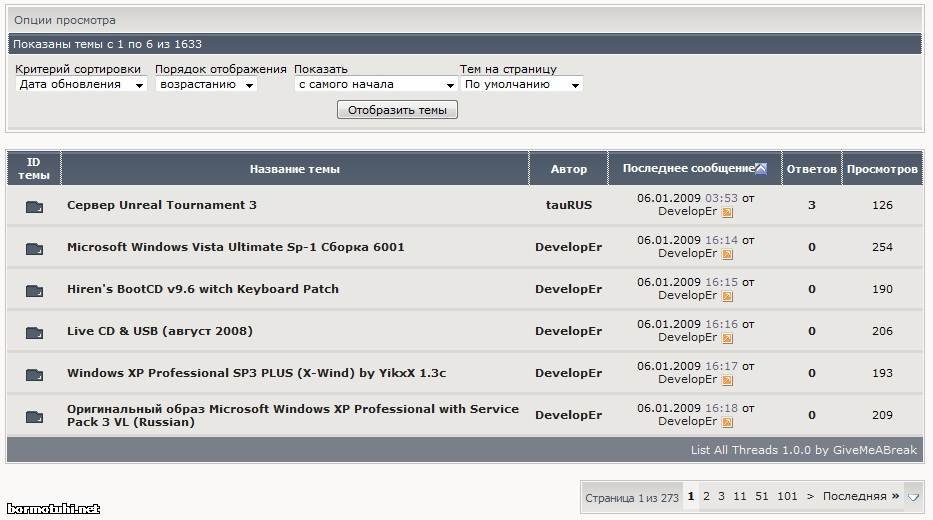Sort by ID темы column header

[34, 169]
